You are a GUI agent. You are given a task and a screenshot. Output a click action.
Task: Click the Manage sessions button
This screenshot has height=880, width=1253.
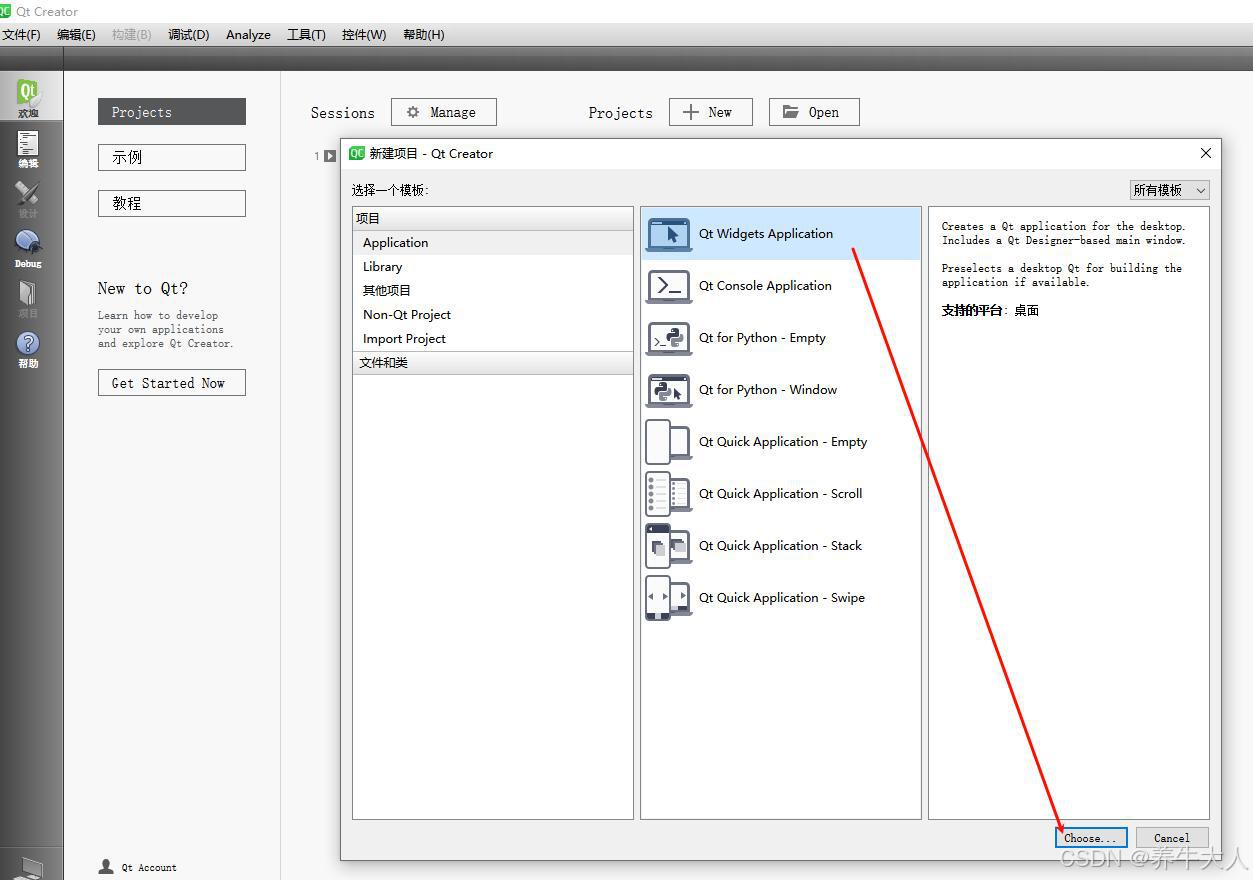point(443,112)
